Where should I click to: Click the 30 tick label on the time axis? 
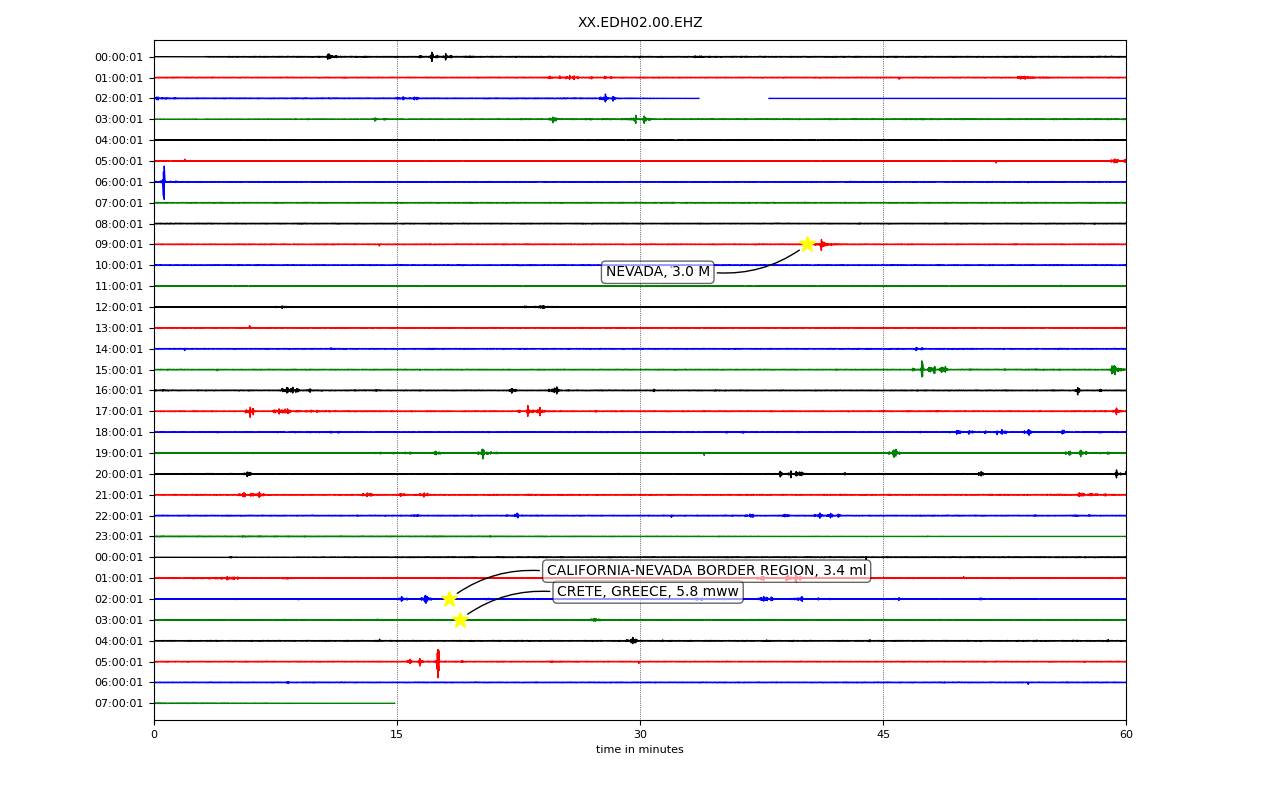[640, 735]
